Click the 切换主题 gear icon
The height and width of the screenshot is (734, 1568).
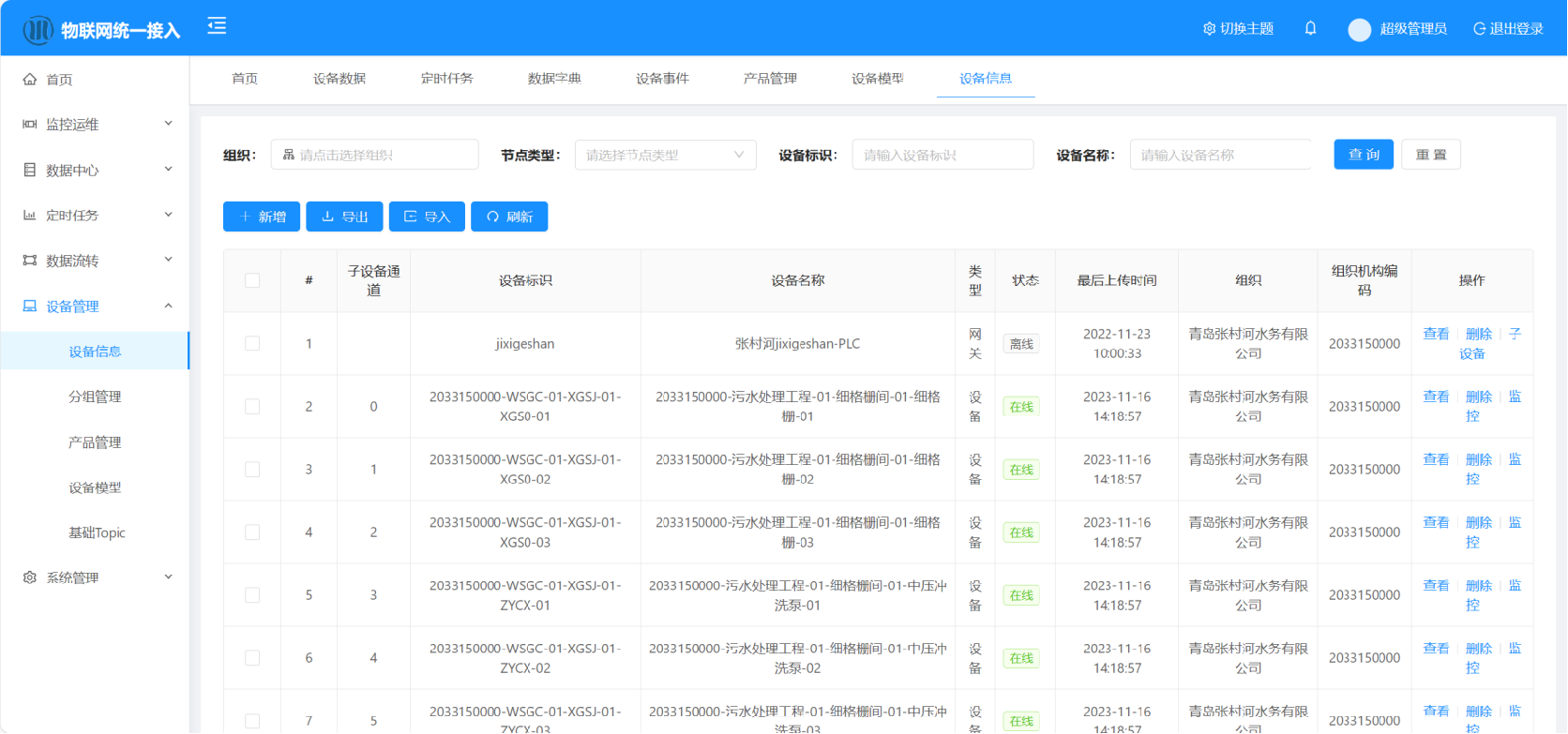[x=1209, y=29]
